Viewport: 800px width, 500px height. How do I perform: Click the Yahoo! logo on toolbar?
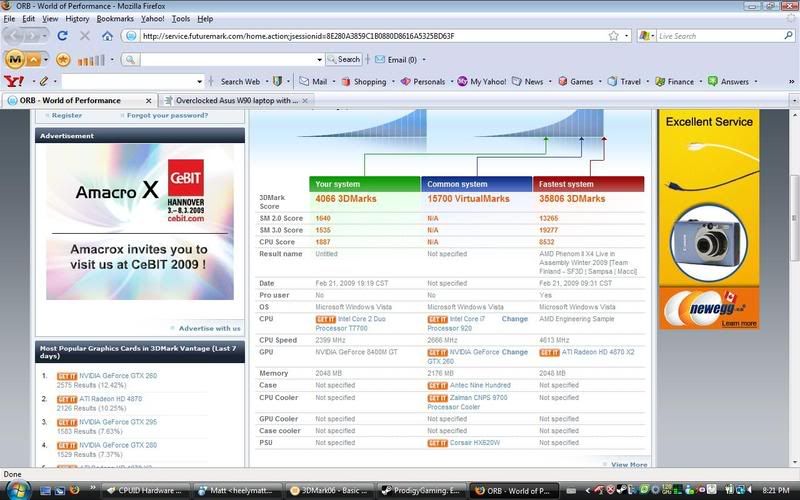(x=14, y=81)
